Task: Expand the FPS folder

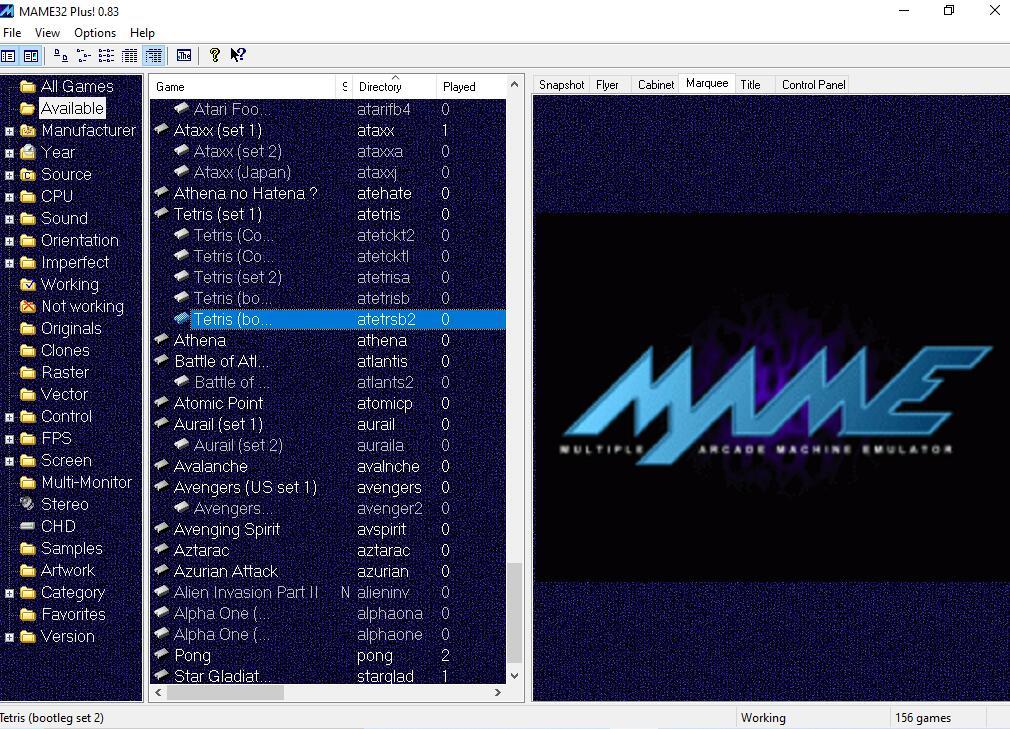Action: pyautogui.click(x=9, y=439)
